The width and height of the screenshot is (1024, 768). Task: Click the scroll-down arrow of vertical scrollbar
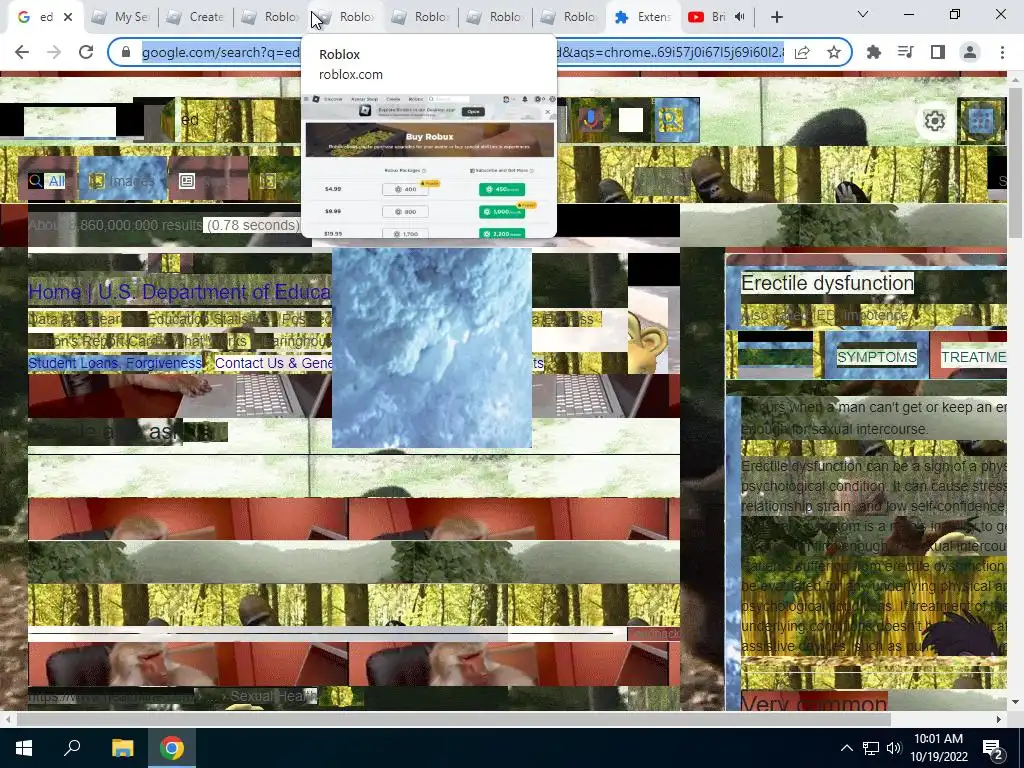pos(1016,702)
